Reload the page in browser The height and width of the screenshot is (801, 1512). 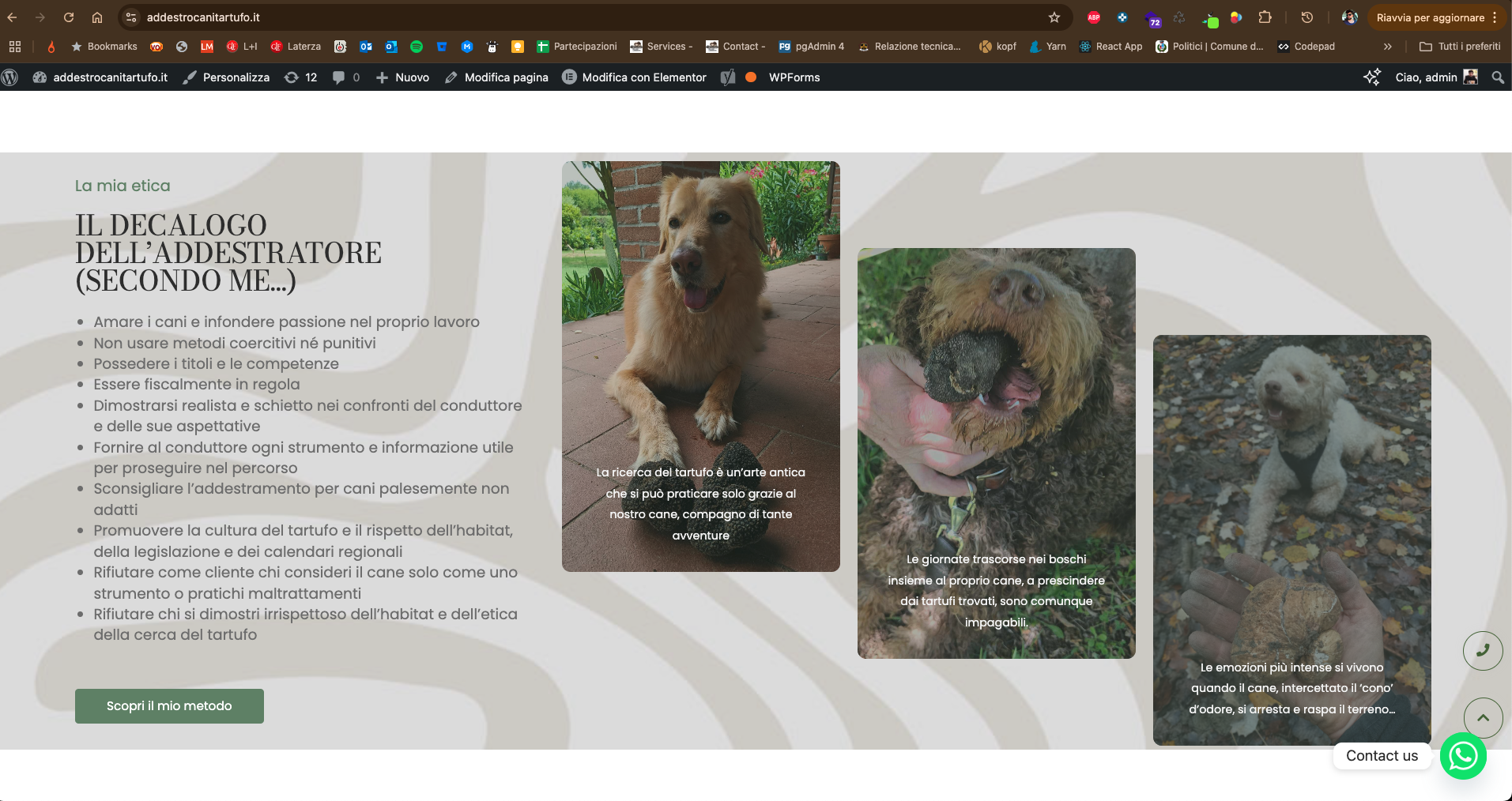tap(69, 17)
